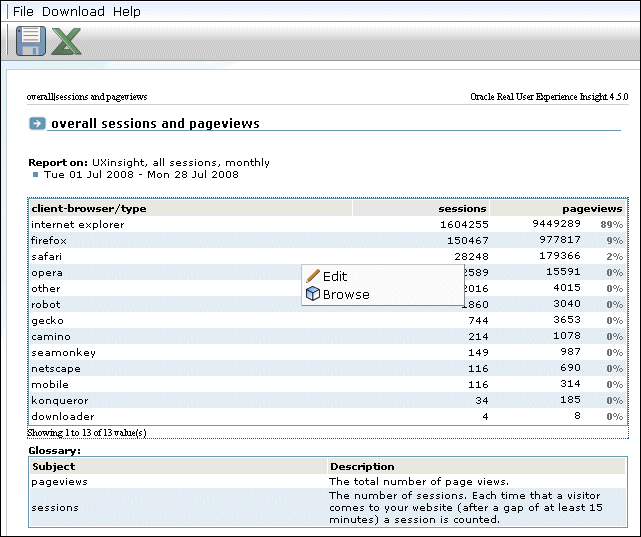641x537 pixels.
Task: Click pageviews value 1078
Action: [x=567, y=335]
